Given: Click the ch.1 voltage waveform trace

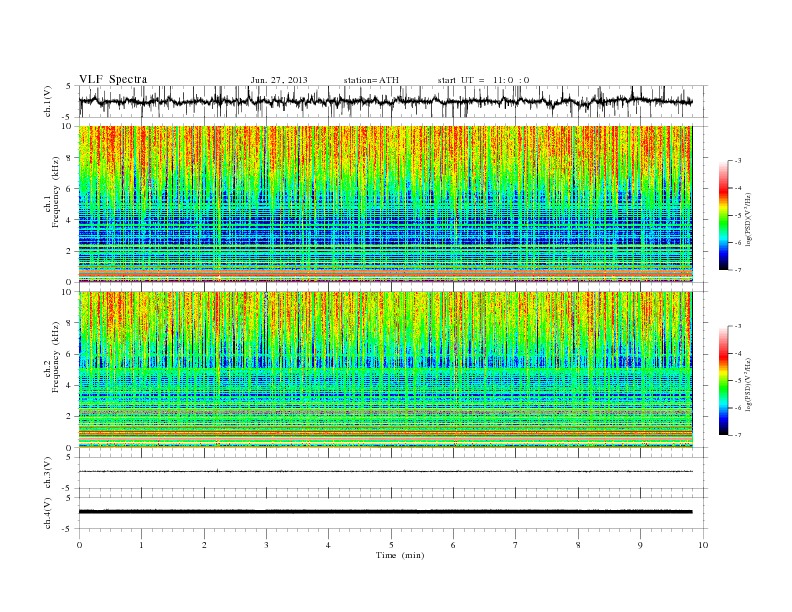Looking at the screenshot, I should pos(385,101).
